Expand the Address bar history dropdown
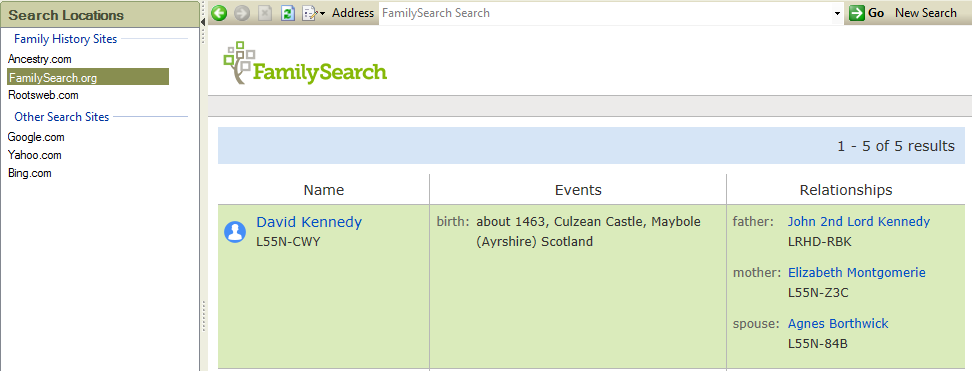This screenshot has width=972, height=371. point(837,13)
